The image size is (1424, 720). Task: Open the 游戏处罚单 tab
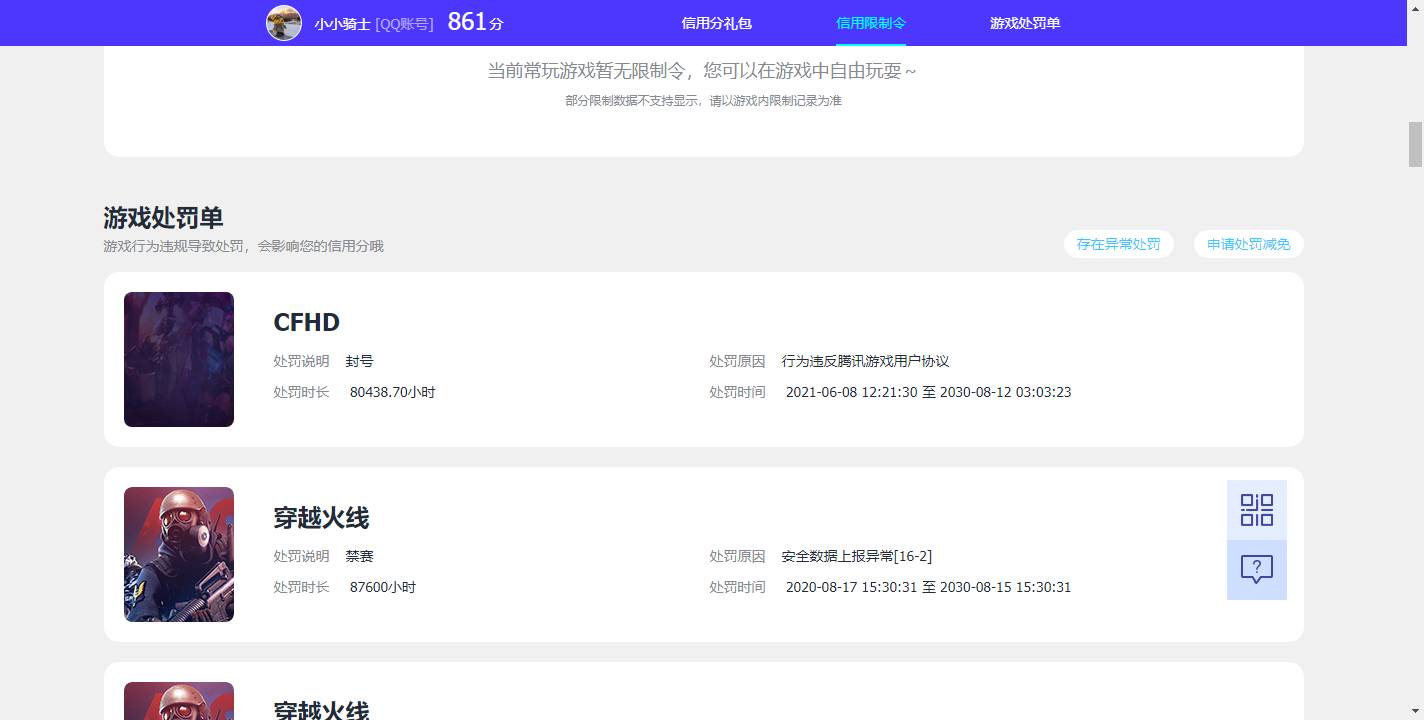pos(1025,22)
